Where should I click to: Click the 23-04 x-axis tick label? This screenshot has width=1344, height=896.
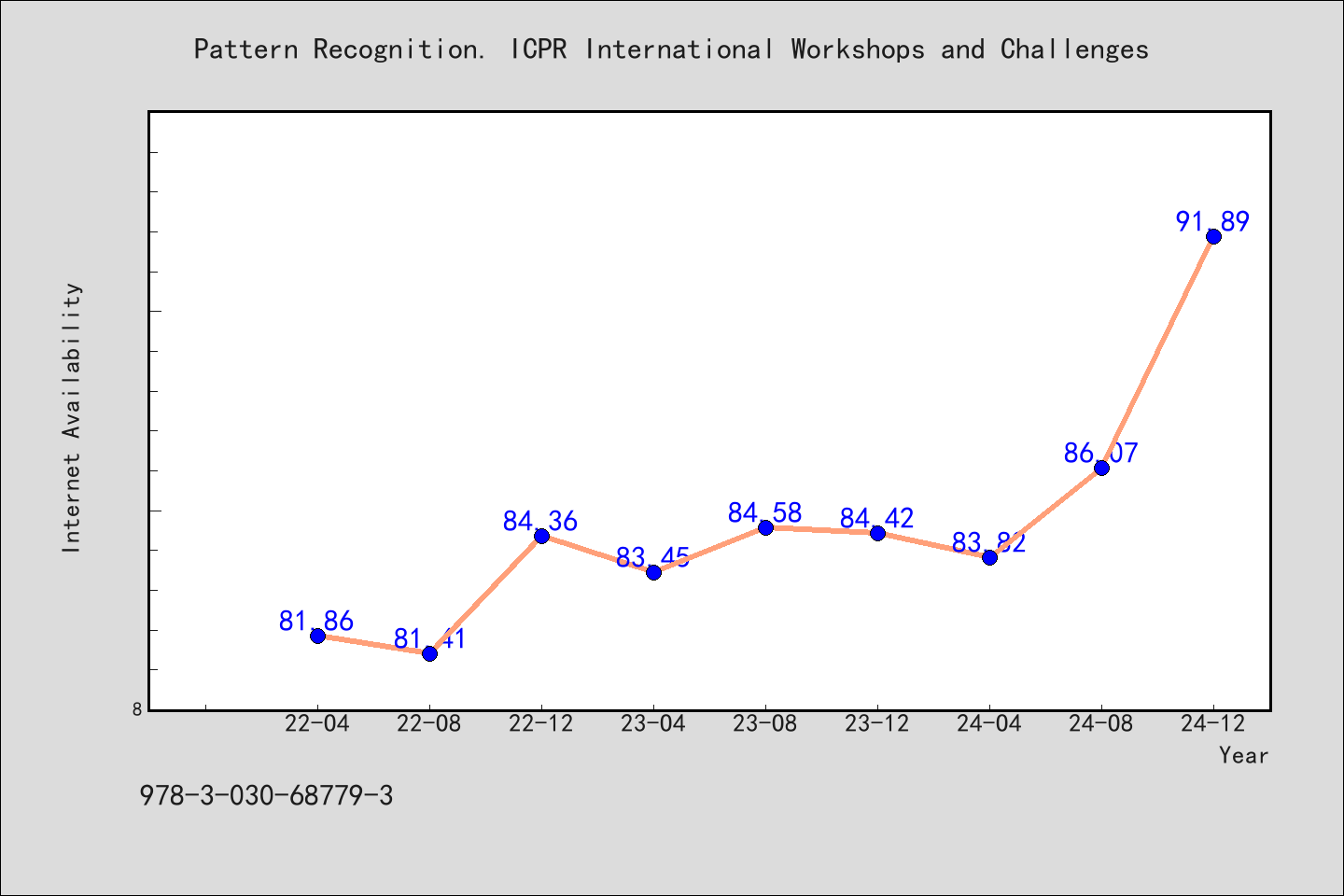pos(653,724)
